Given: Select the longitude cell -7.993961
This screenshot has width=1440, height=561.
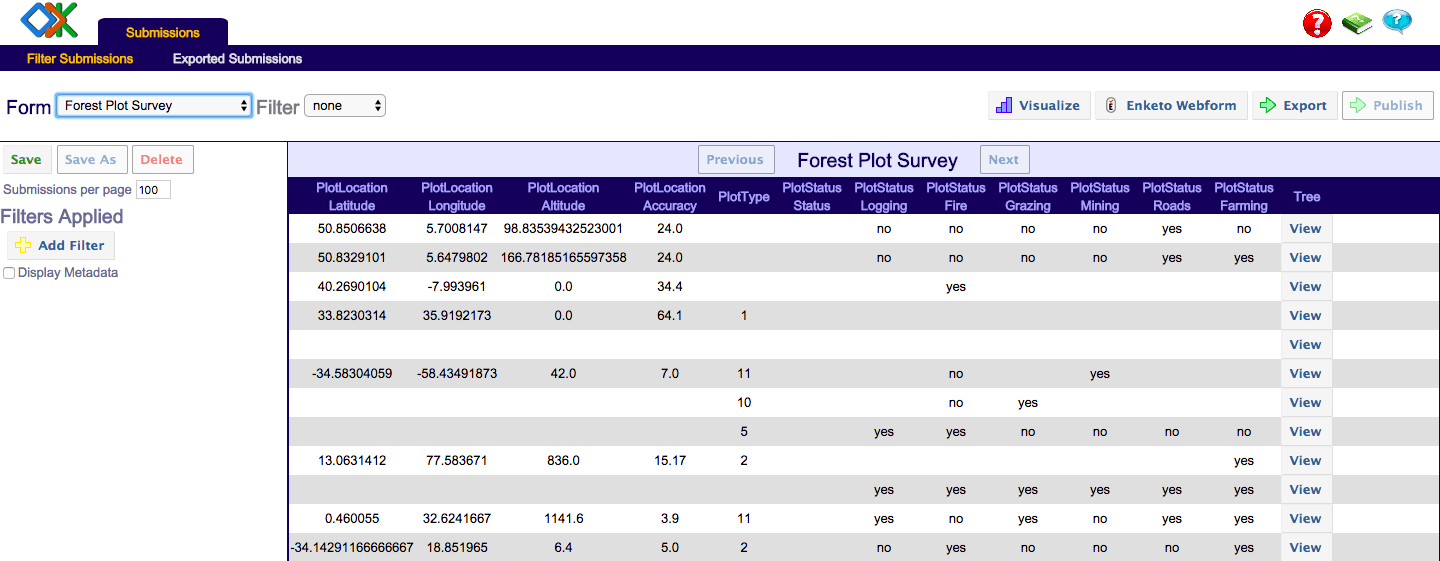Looking at the screenshot, I should 457,287.
